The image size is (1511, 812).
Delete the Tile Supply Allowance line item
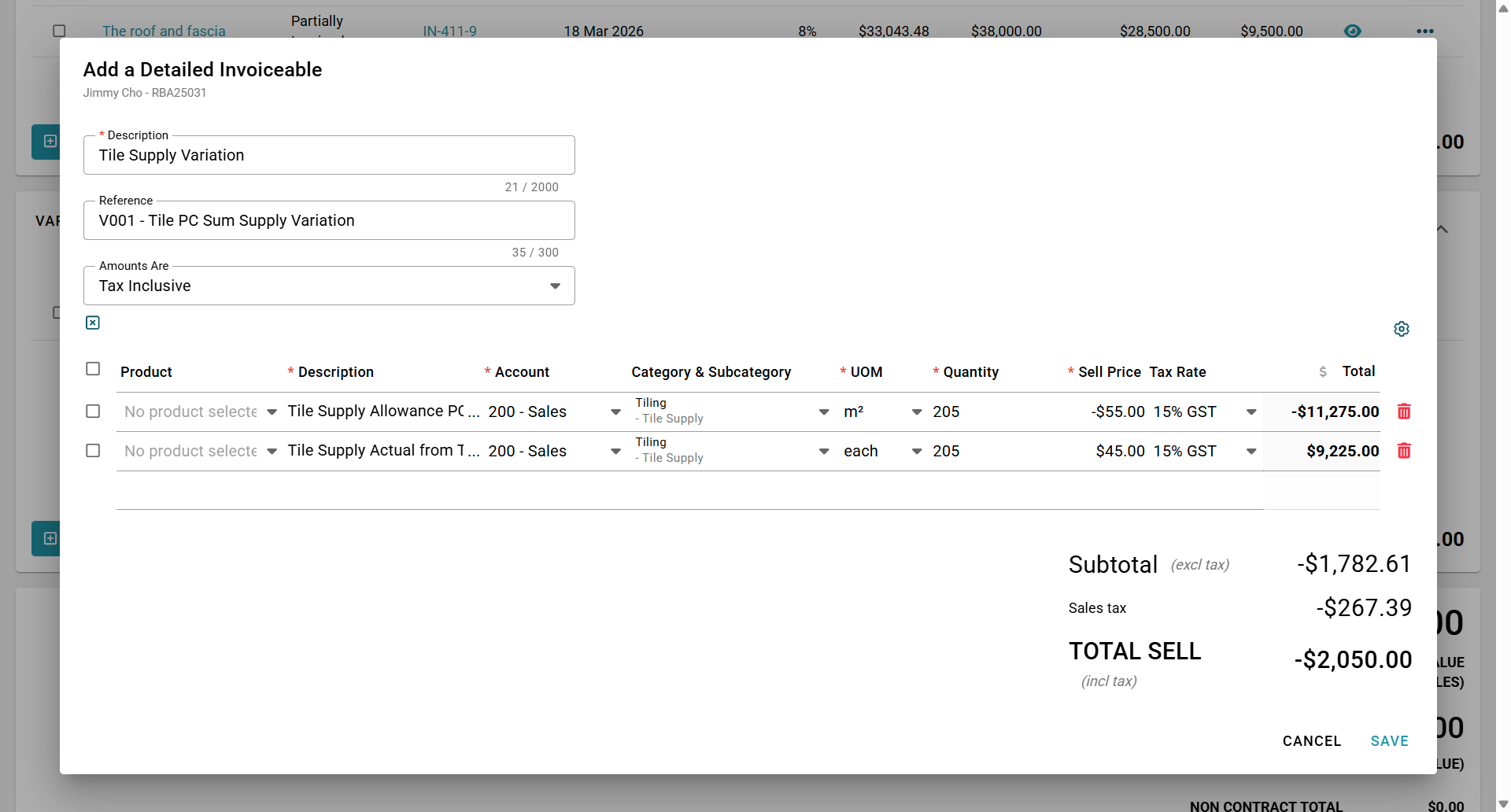coord(1403,412)
